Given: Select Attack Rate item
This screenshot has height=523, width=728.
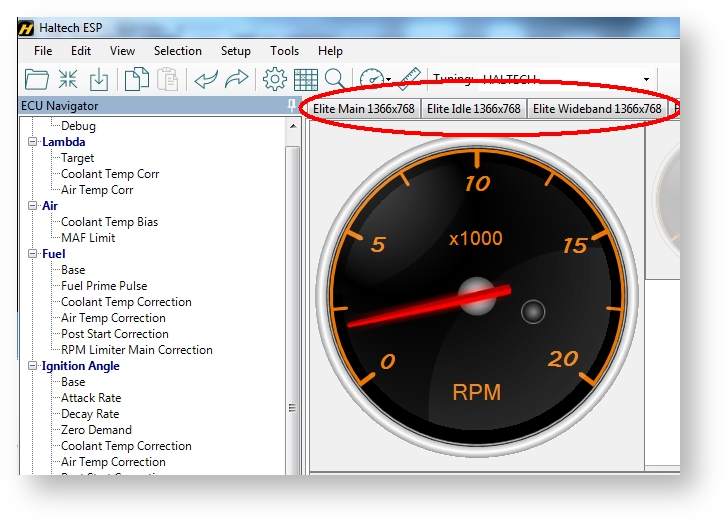Looking at the screenshot, I should (x=91, y=398).
